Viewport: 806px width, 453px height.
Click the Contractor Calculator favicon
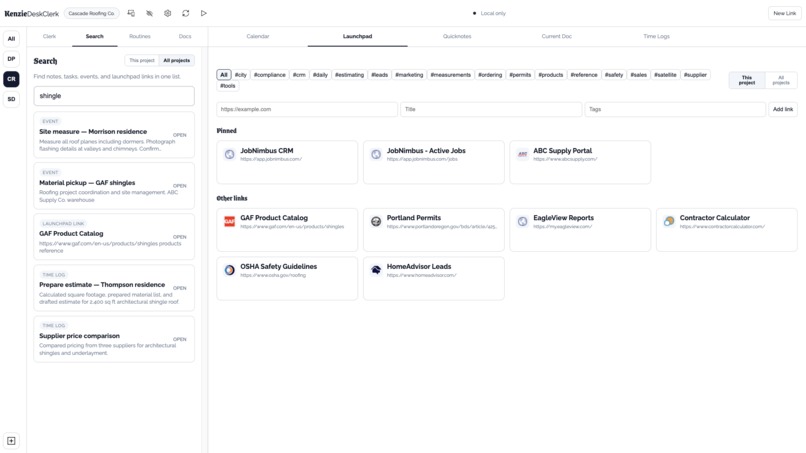coord(669,222)
